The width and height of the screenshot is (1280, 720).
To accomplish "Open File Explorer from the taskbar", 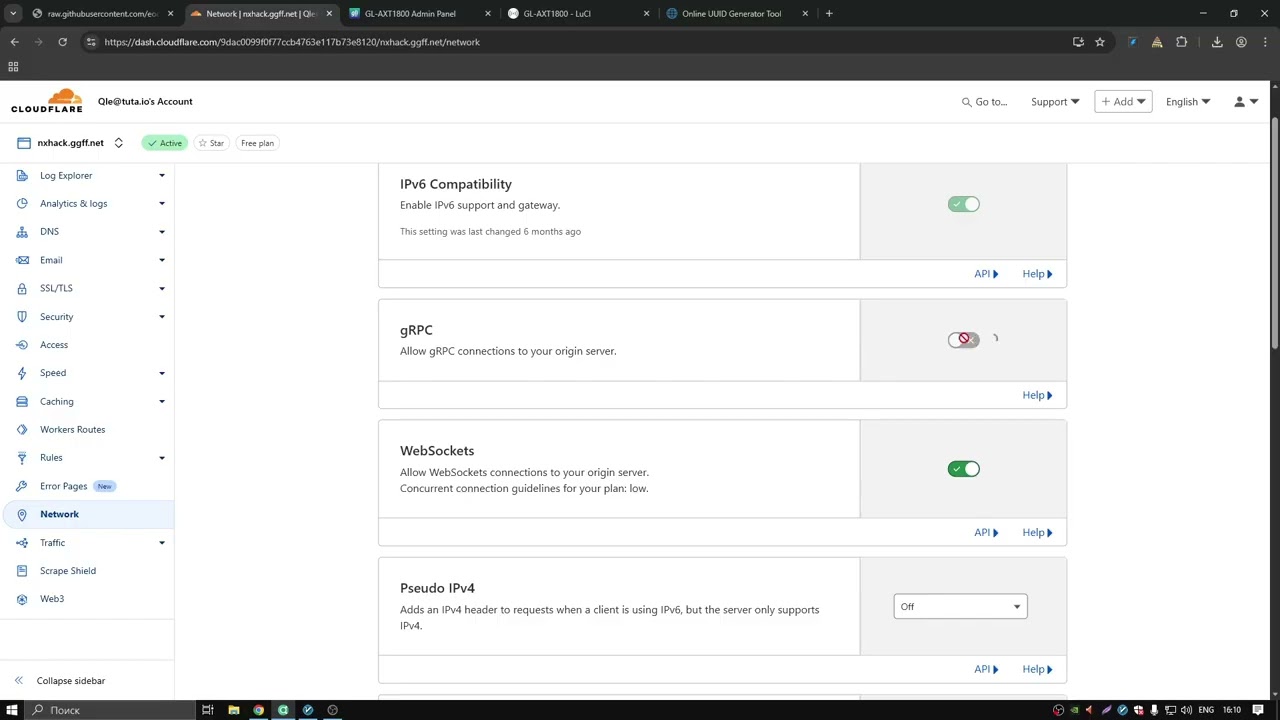I will point(233,710).
